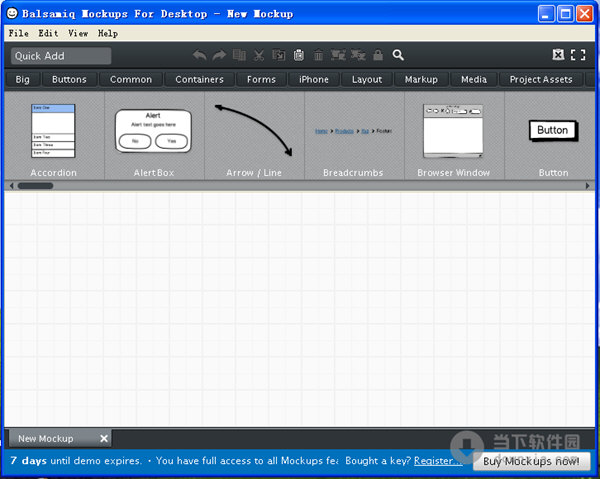Click the Copy icon in toolbar
Viewport: 600px width, 479px height.
(x=279, y=55)
